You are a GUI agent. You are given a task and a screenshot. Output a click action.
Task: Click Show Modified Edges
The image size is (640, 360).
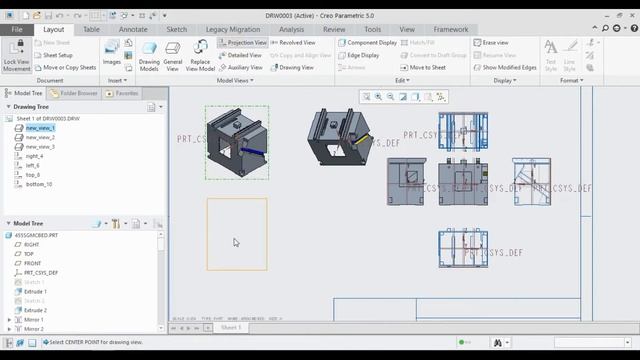pyautogui.click(x=505, y=67)
